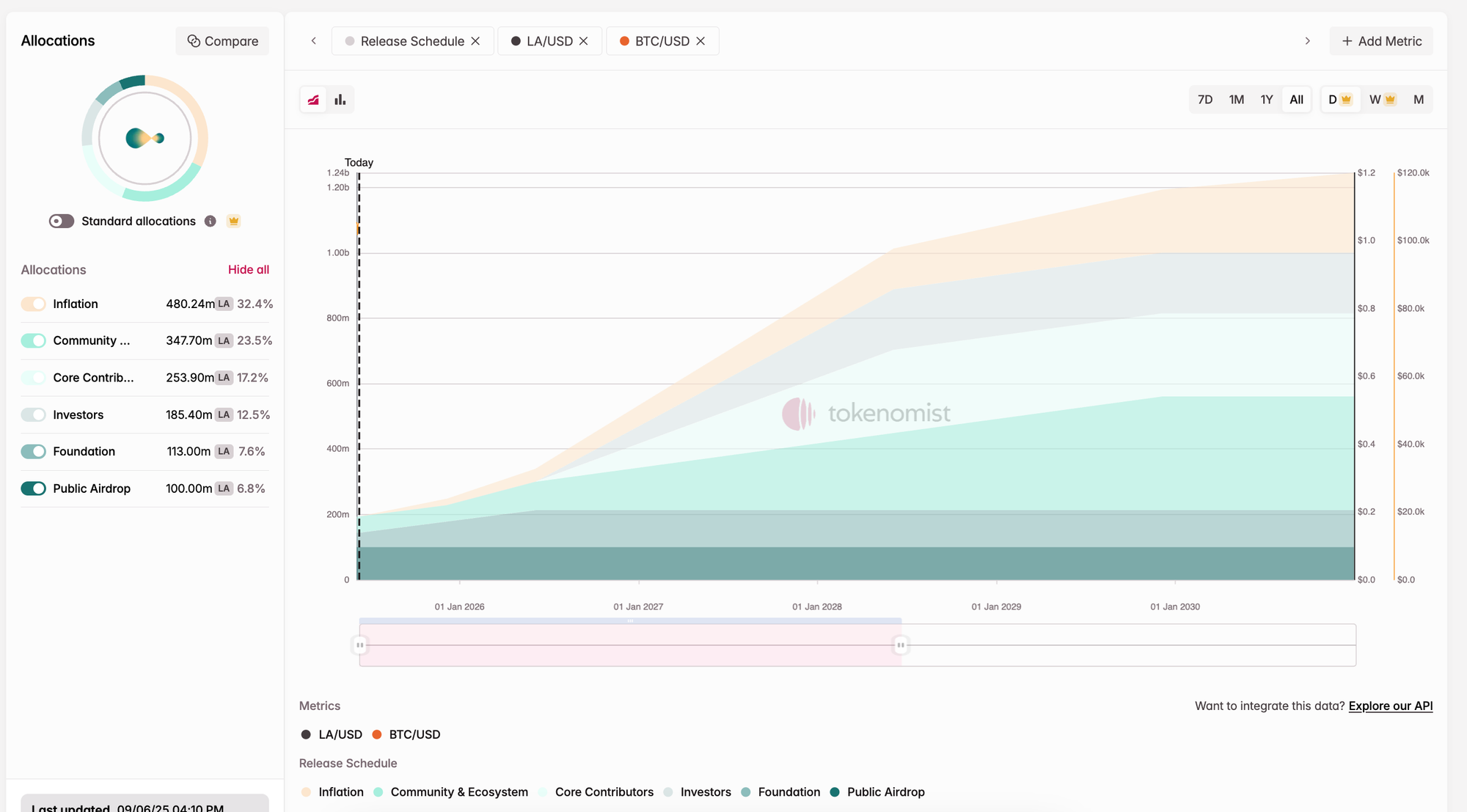1467x812 pixels.
Task: Select the 7D time range tab
Action: click(1205, 100)
